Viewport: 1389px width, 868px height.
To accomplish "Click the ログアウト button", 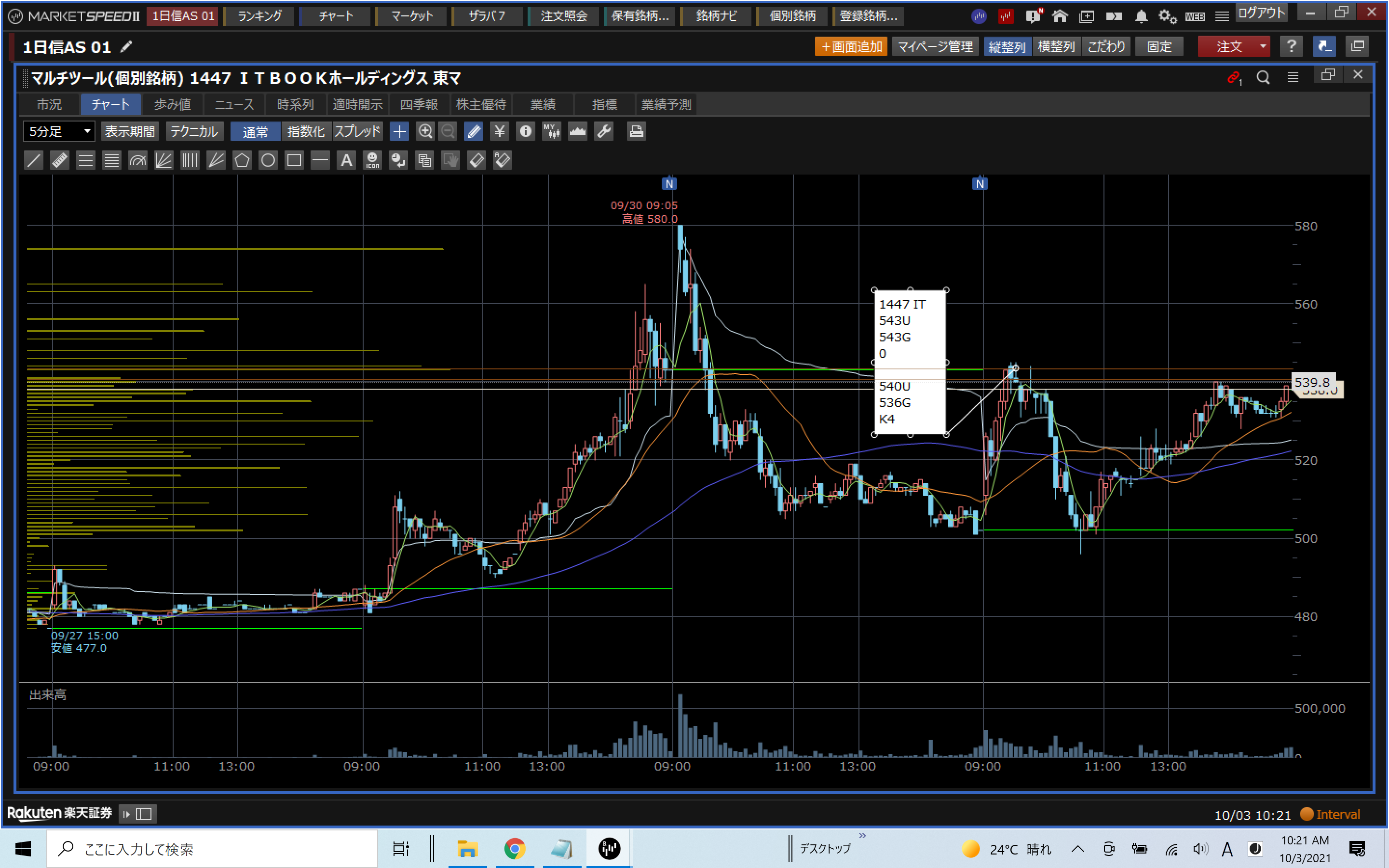I will coord(1260,13).
